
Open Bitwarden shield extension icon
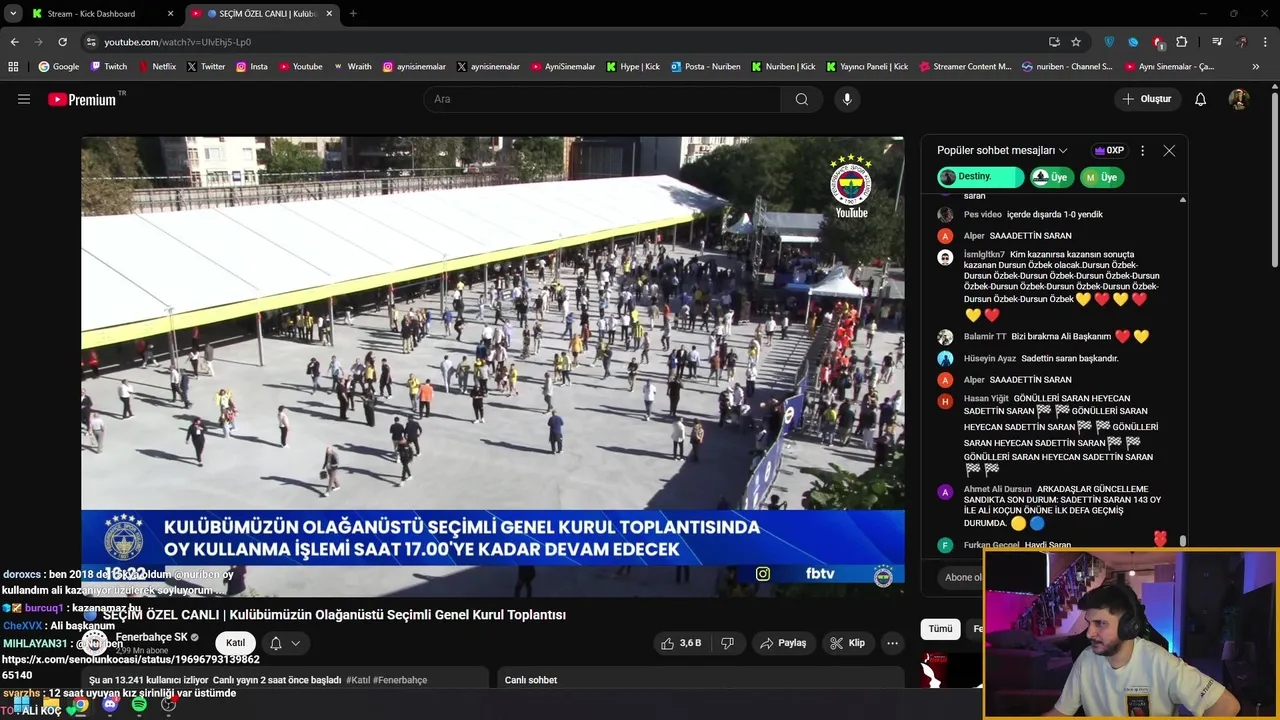pyautogui.click(x=1109, y=42)
